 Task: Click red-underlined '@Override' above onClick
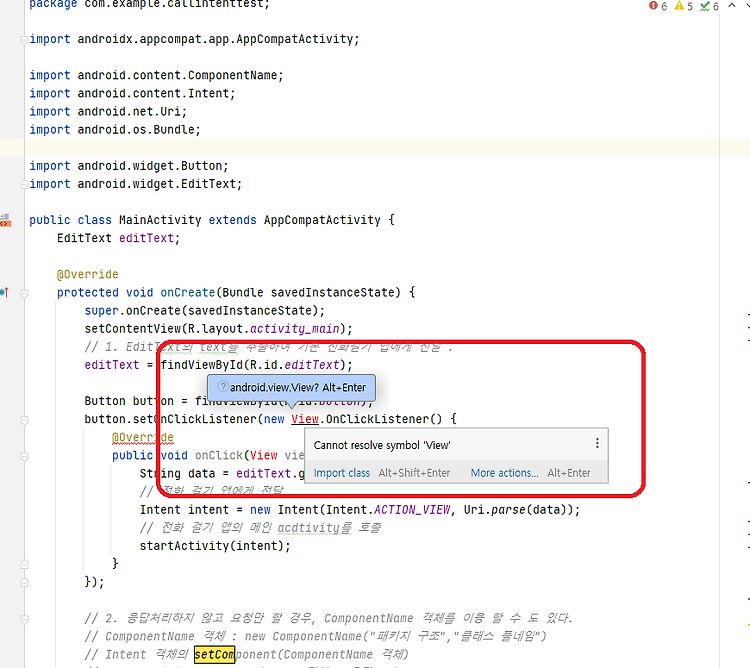click(x=143, y=438)
